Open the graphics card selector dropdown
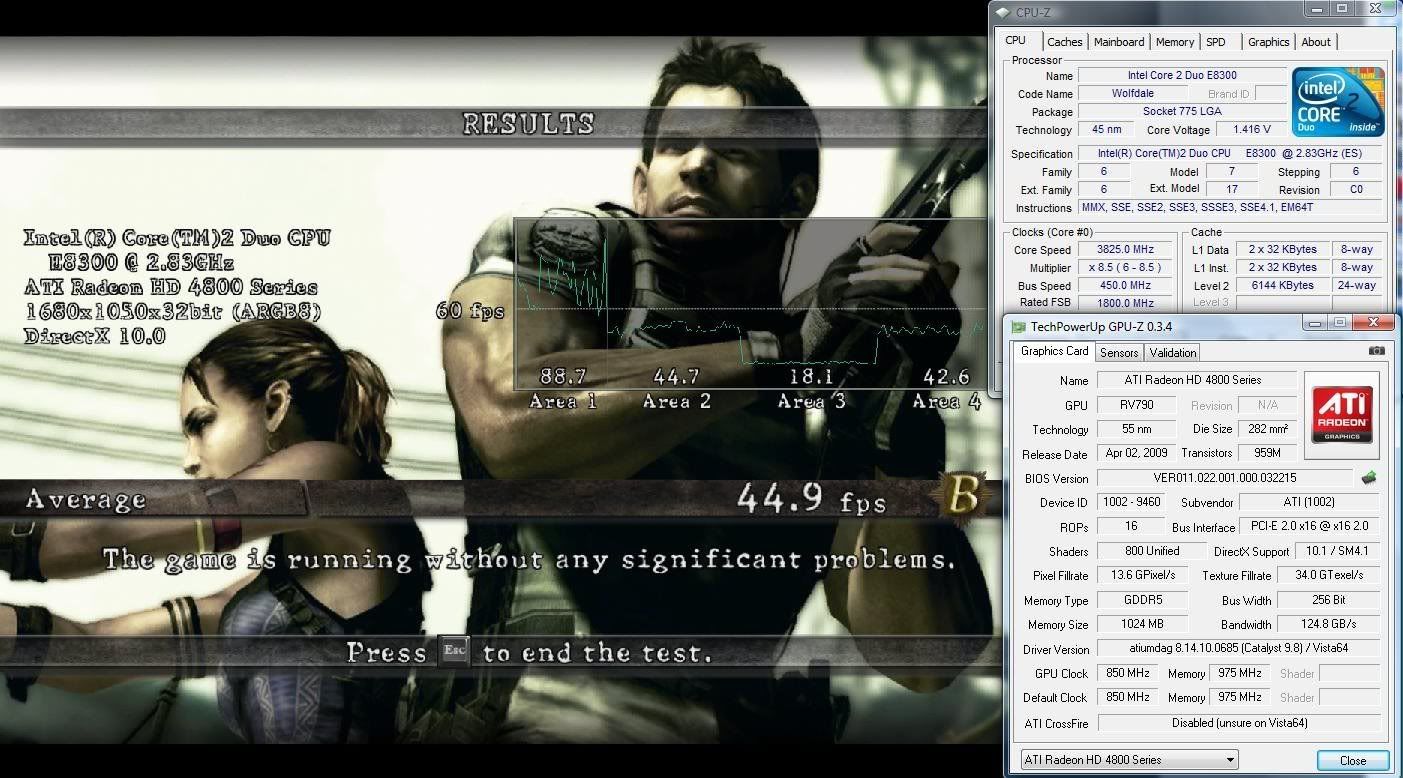Image resolution: width=1403 pixels, height=778 pixels. [x=1128, y=759]
